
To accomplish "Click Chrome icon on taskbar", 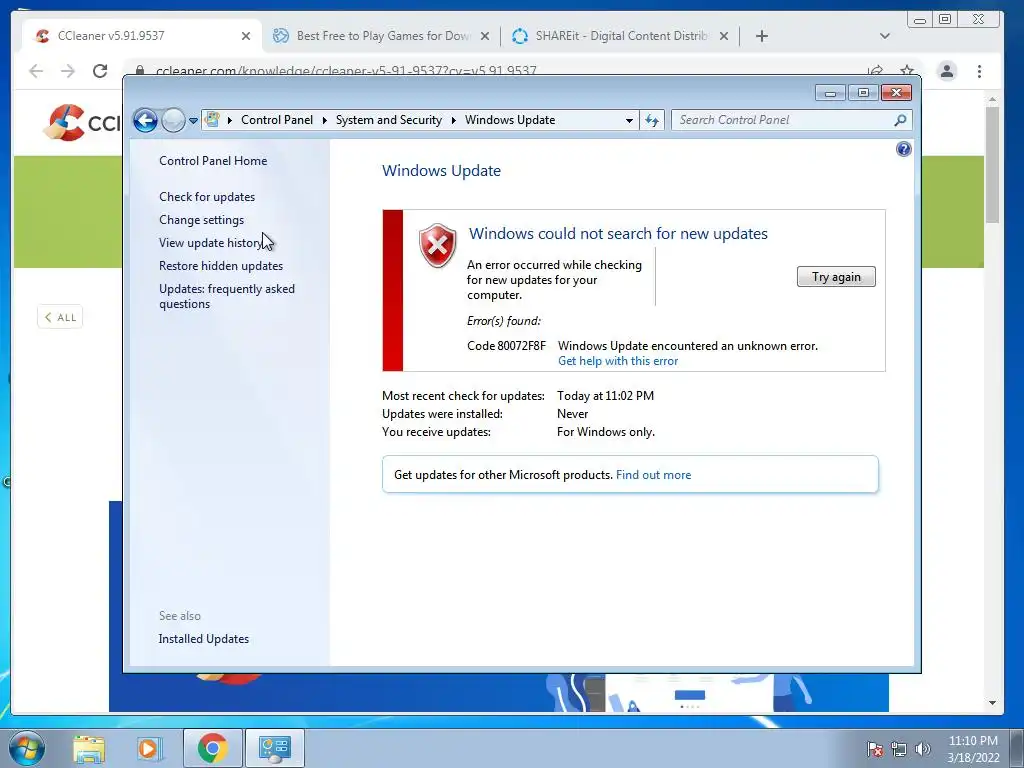I will coord(213,748).
